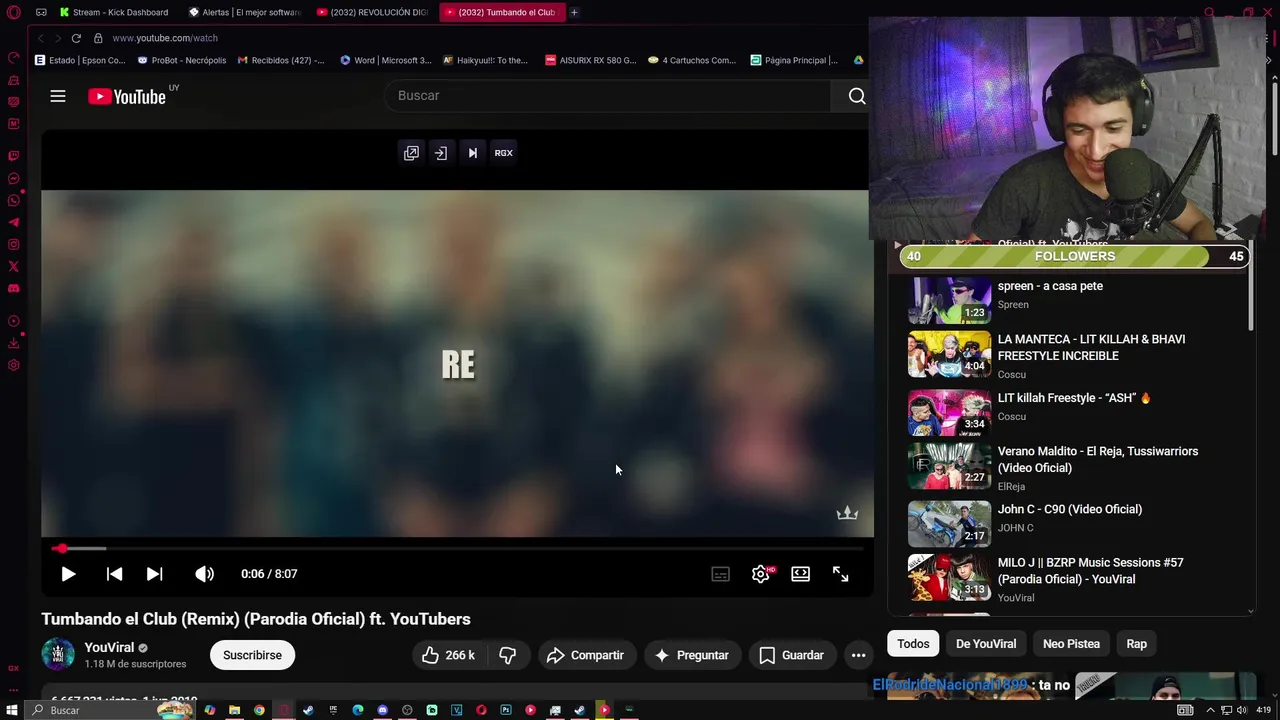Switch to the Alertas browser tab
The image size is (1280, 720).
pos(243,12)
